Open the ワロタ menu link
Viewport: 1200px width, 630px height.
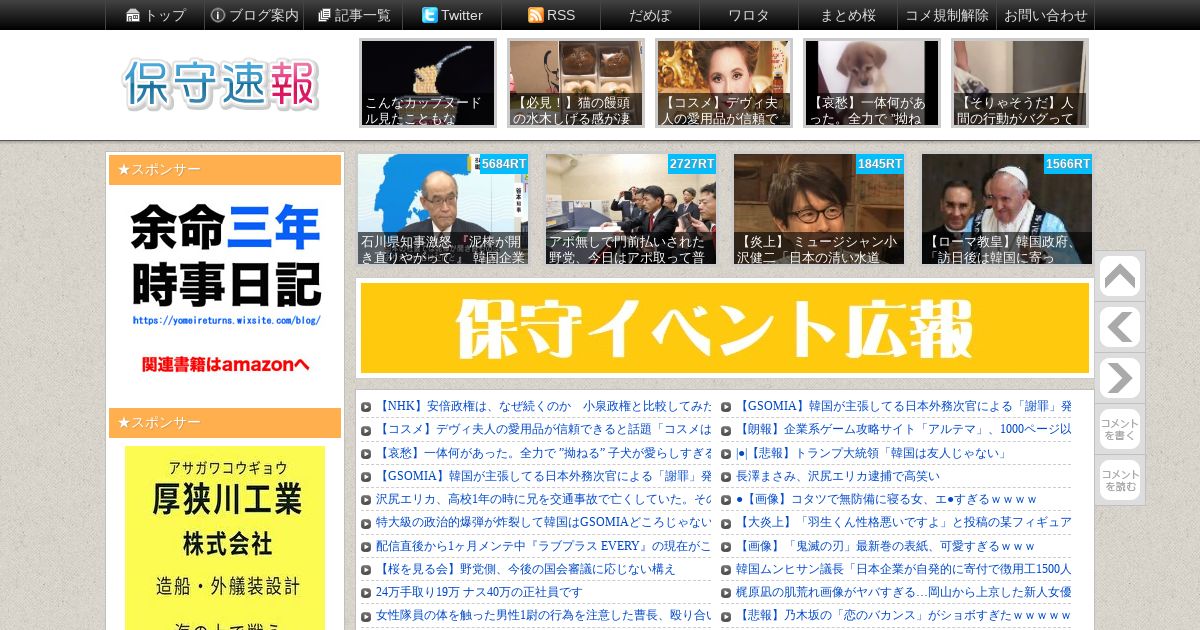click(749, 15)
